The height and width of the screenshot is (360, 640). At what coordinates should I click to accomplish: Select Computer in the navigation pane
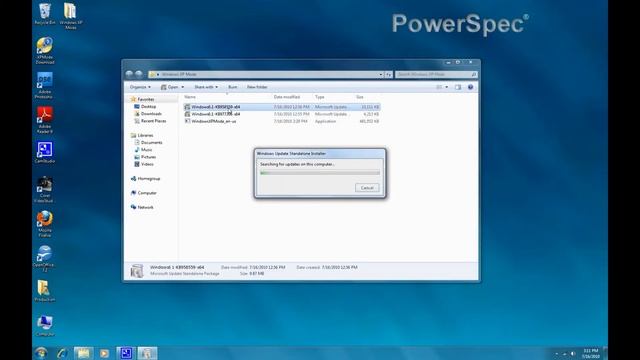(x=144, y=193)
